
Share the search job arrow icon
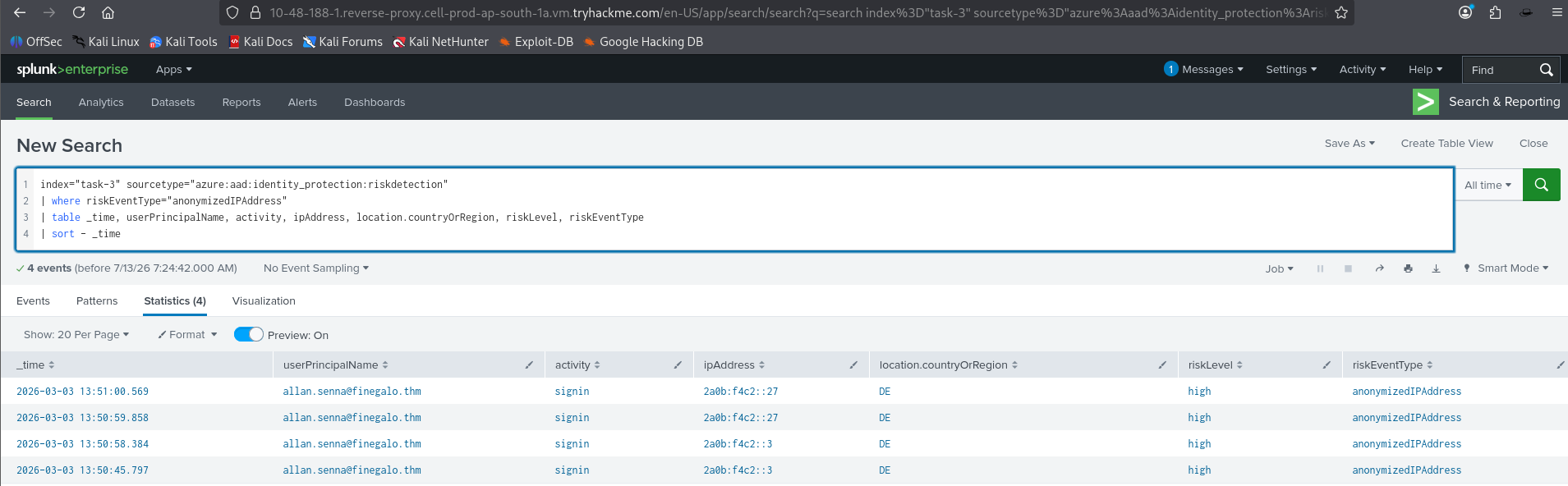pyautogui.click(x=1380, y=268)
